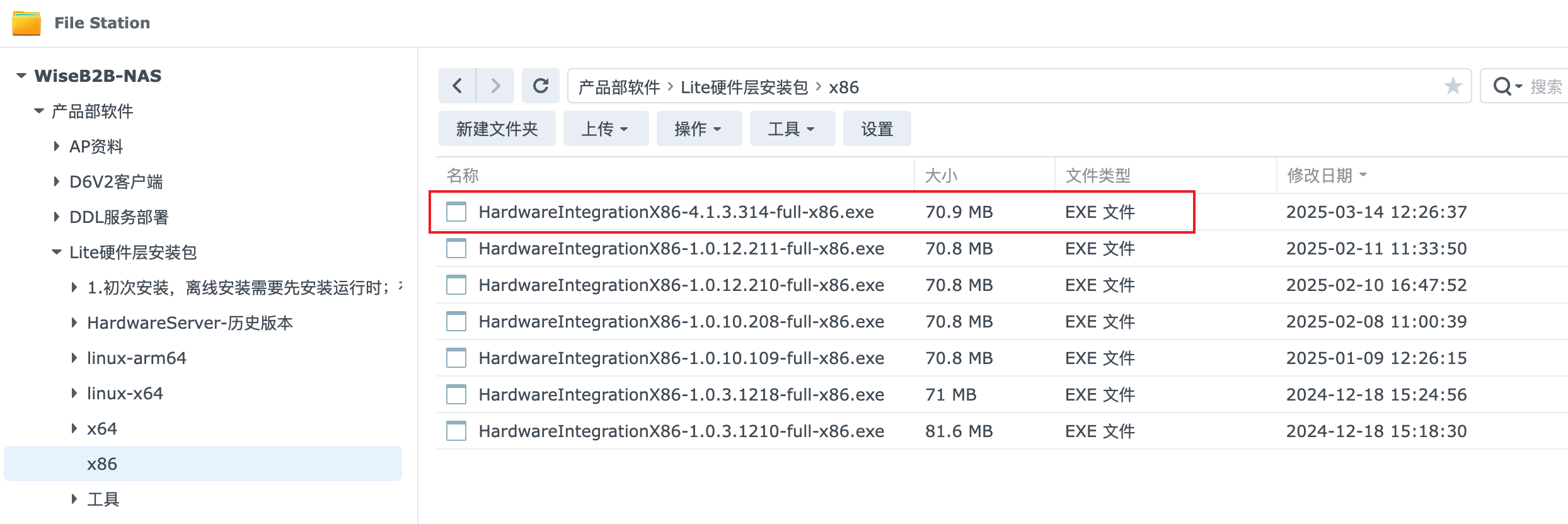
Task: Click the 1.0.3.1210 exe file icon
Action: tap(456, 431)
